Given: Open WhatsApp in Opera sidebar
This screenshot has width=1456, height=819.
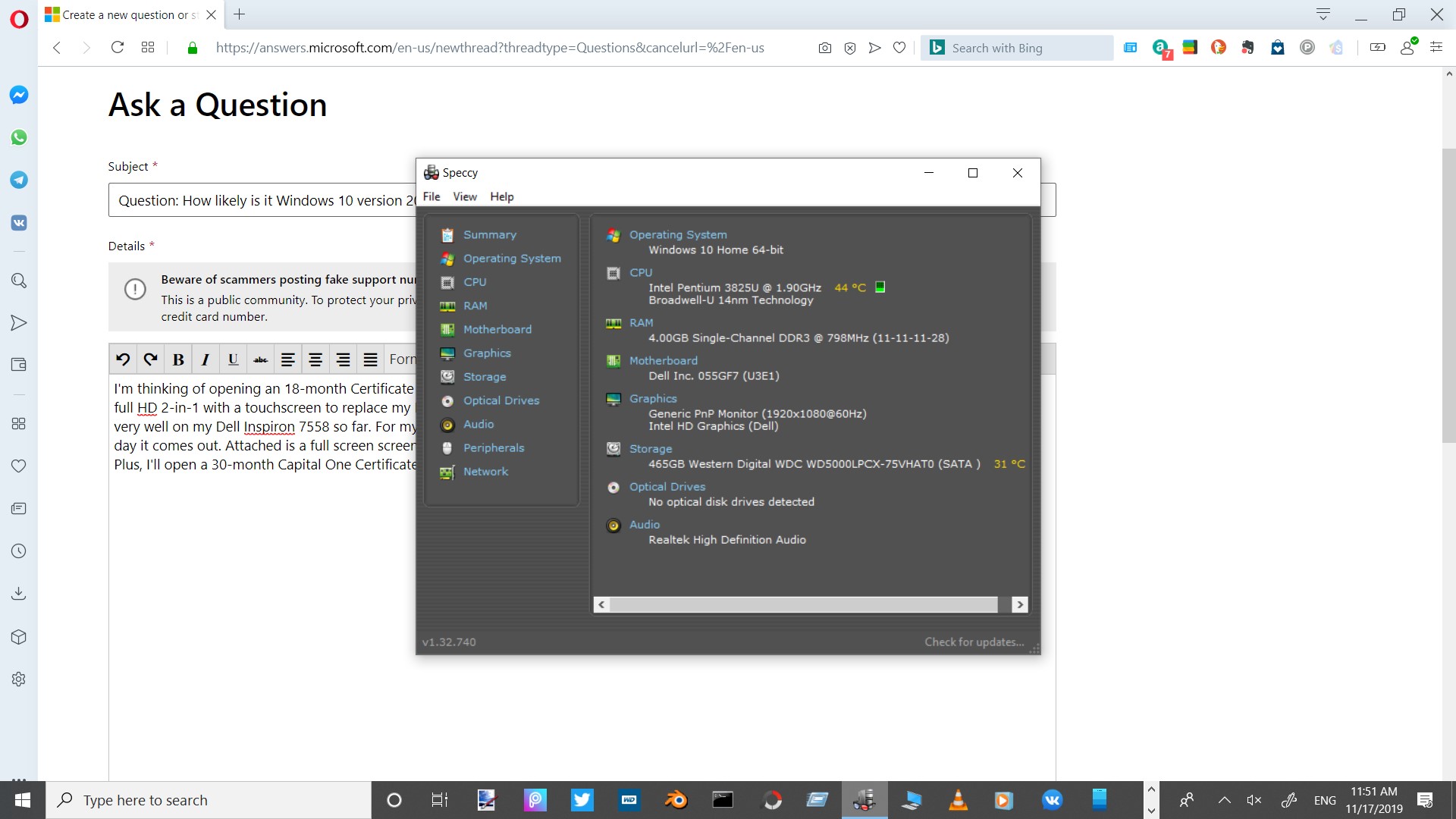Looking at the screenshot, I should pos(19,137).
